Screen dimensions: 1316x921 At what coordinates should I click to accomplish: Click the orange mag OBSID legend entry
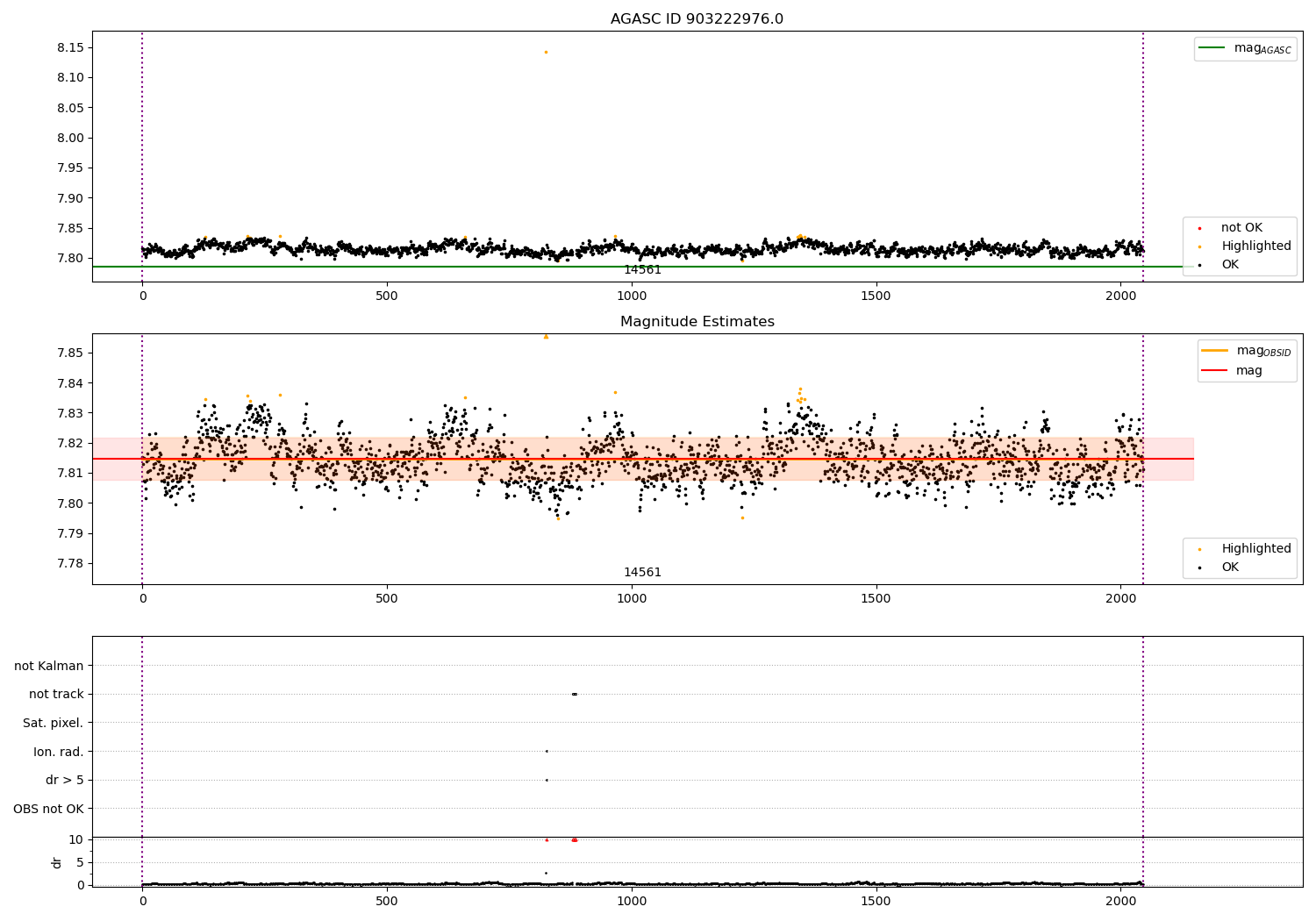pos(1246,351)
